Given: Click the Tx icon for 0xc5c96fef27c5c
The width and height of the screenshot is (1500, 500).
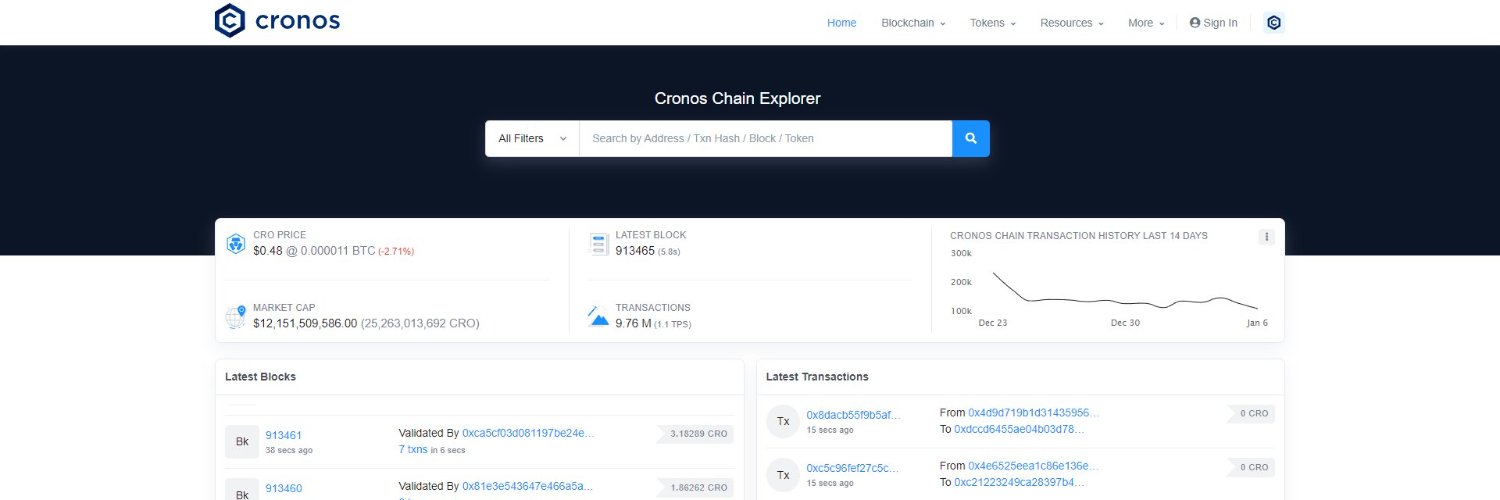Looking at the screenshot, I should pyautogui.click(x=783, y=474).
